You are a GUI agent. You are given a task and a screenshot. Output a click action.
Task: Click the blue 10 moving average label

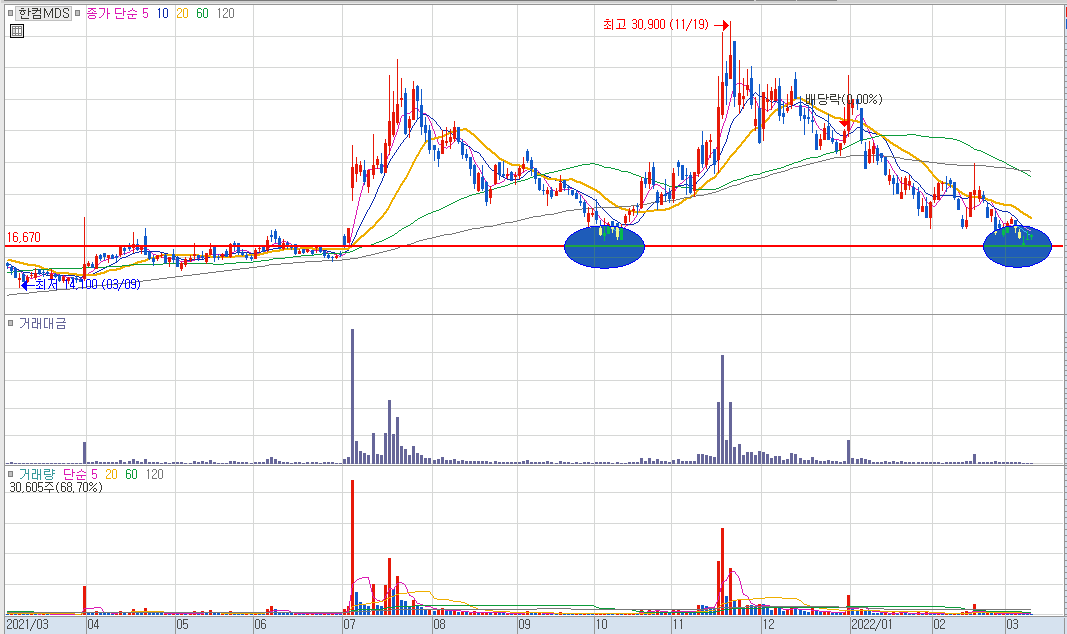(163, 13)
